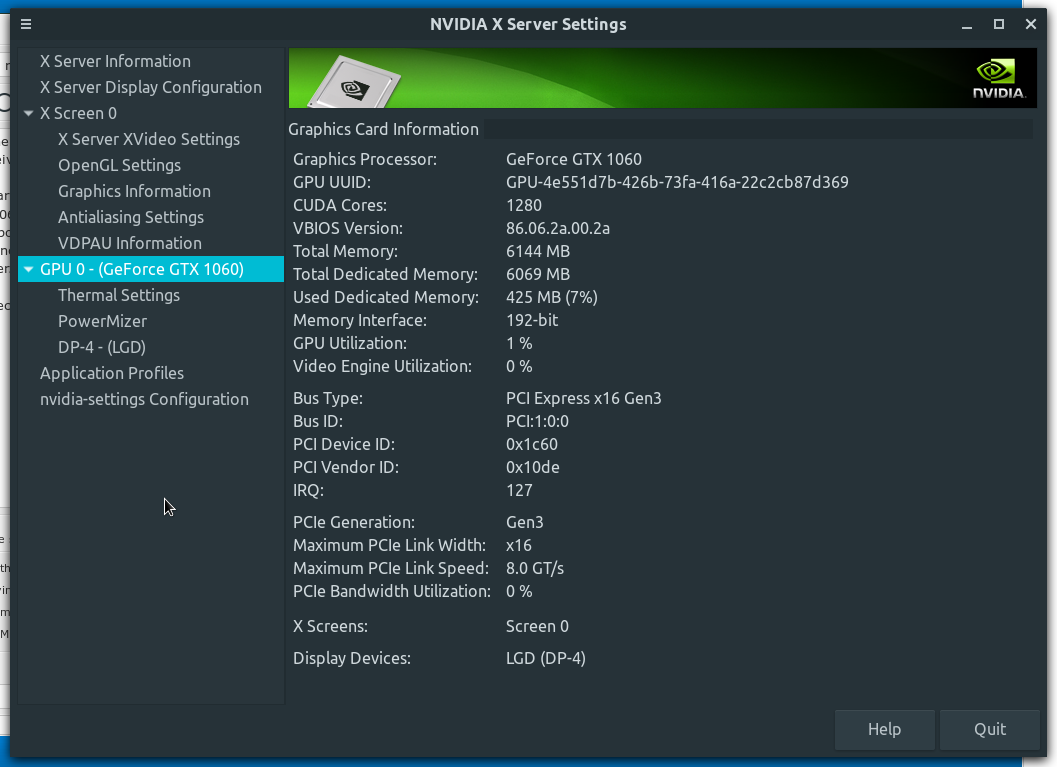
Task: Show VDPAU Information page
Action: (129, 243)
